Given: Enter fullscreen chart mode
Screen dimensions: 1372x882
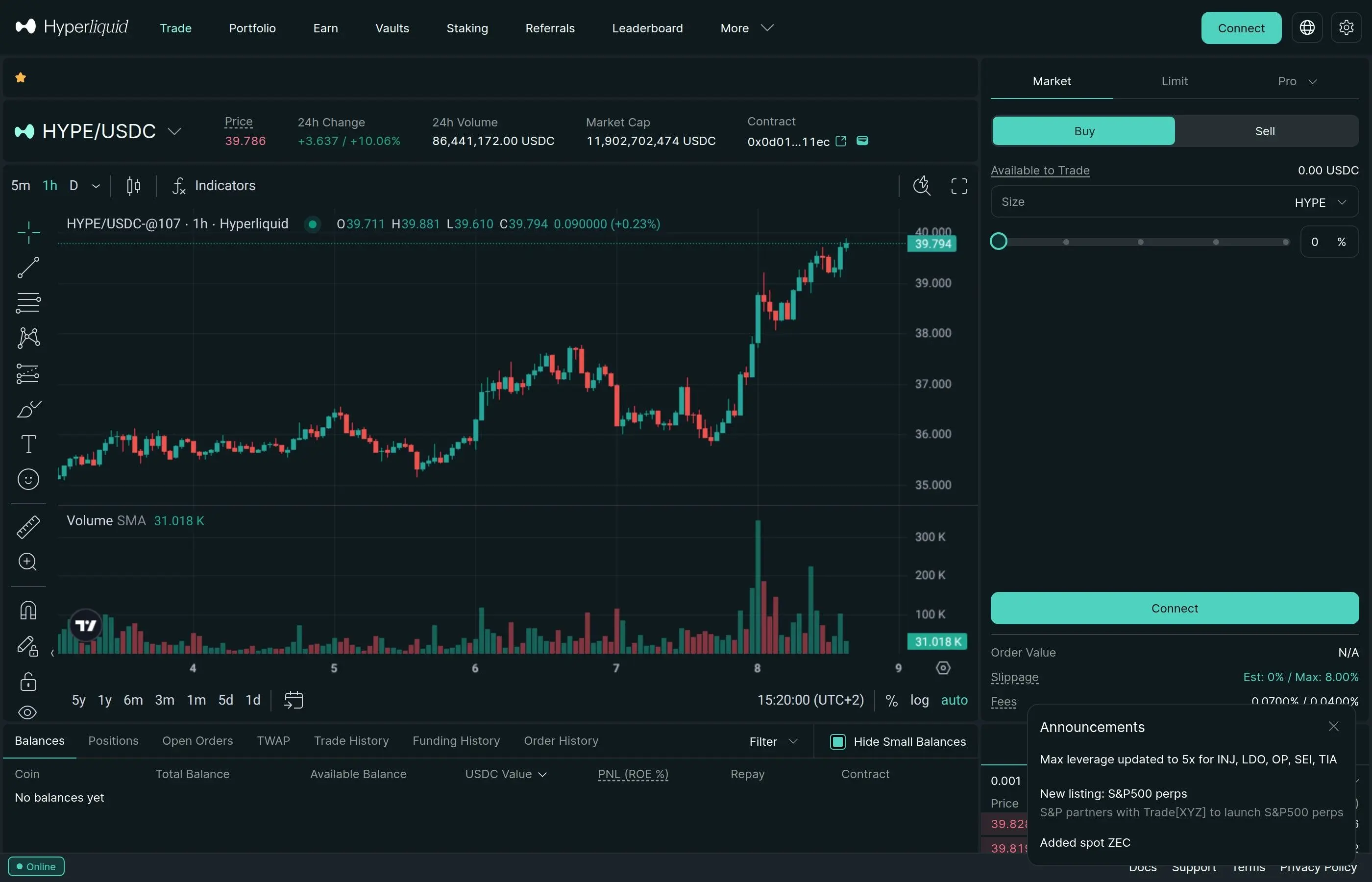Looking at the screenshot, I should coord(959,186).
